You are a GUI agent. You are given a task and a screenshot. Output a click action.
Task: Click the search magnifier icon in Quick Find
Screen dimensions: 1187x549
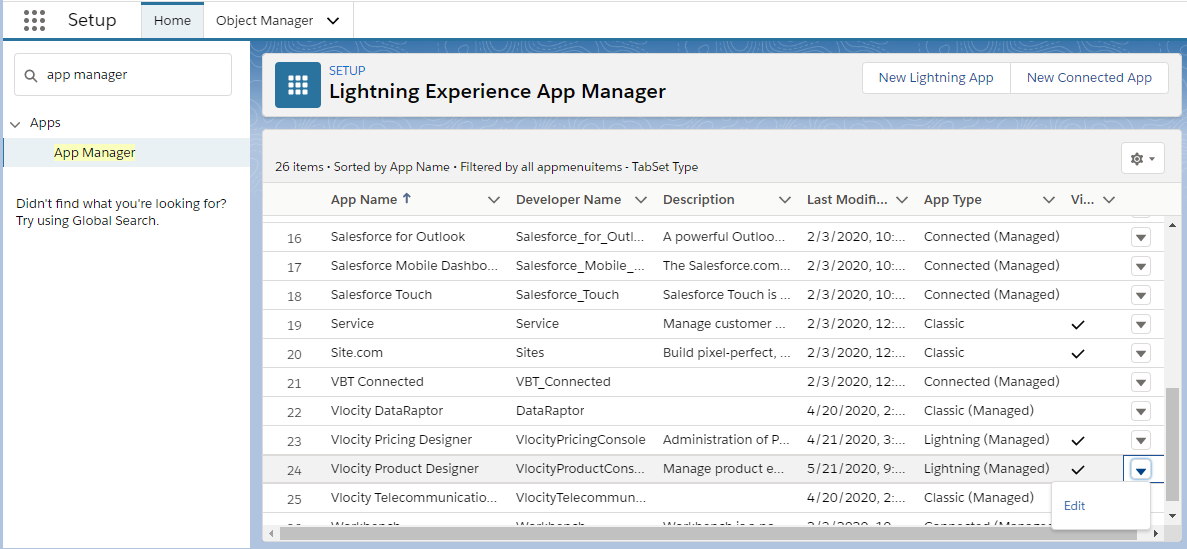click(x=31, y=75)
